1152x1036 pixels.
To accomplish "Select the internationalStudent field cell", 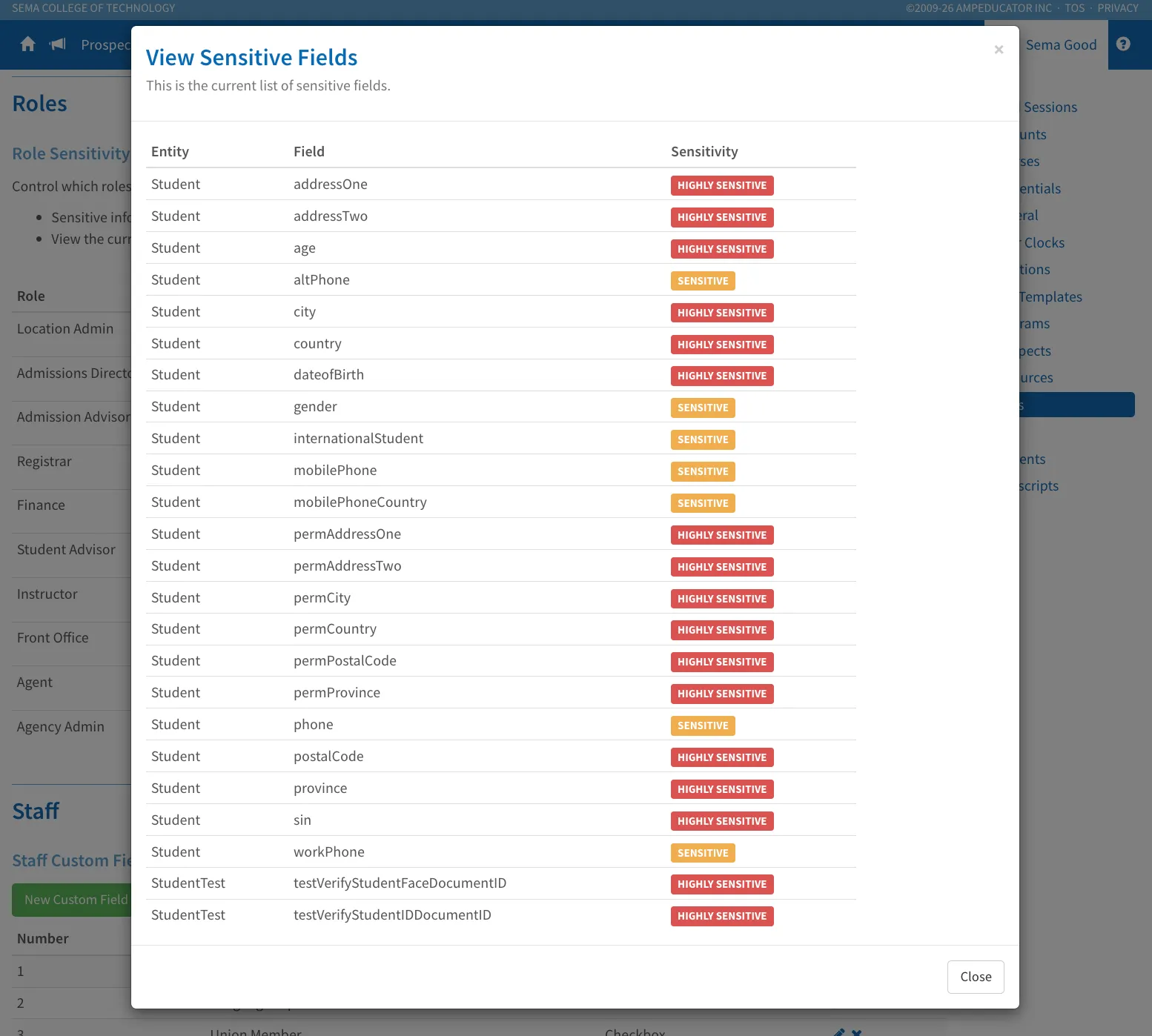I will click(x=358, y=439).
